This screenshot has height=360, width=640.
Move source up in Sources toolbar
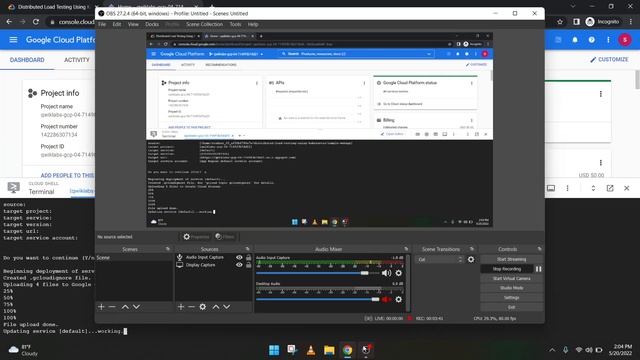(x=216, y=307)
